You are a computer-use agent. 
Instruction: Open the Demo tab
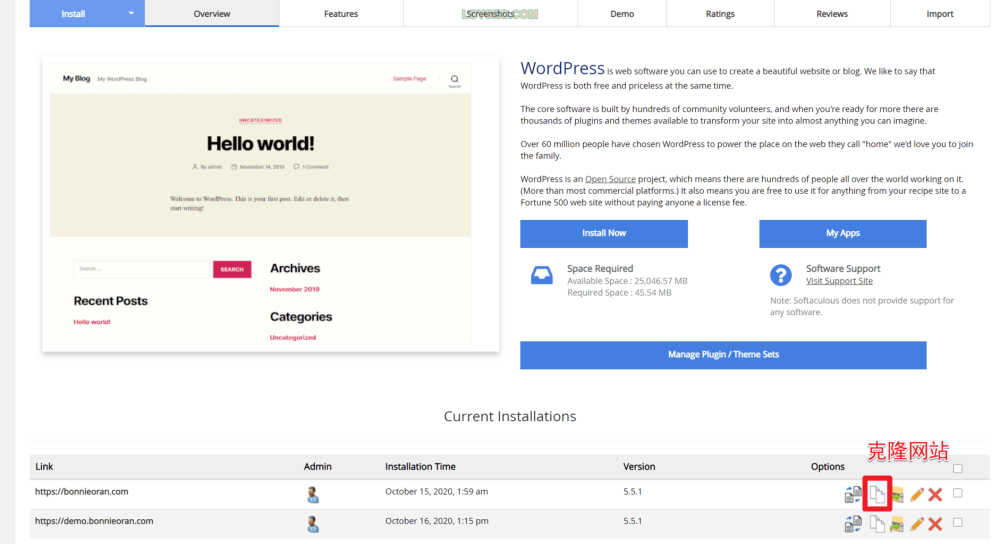pos(622,13)
